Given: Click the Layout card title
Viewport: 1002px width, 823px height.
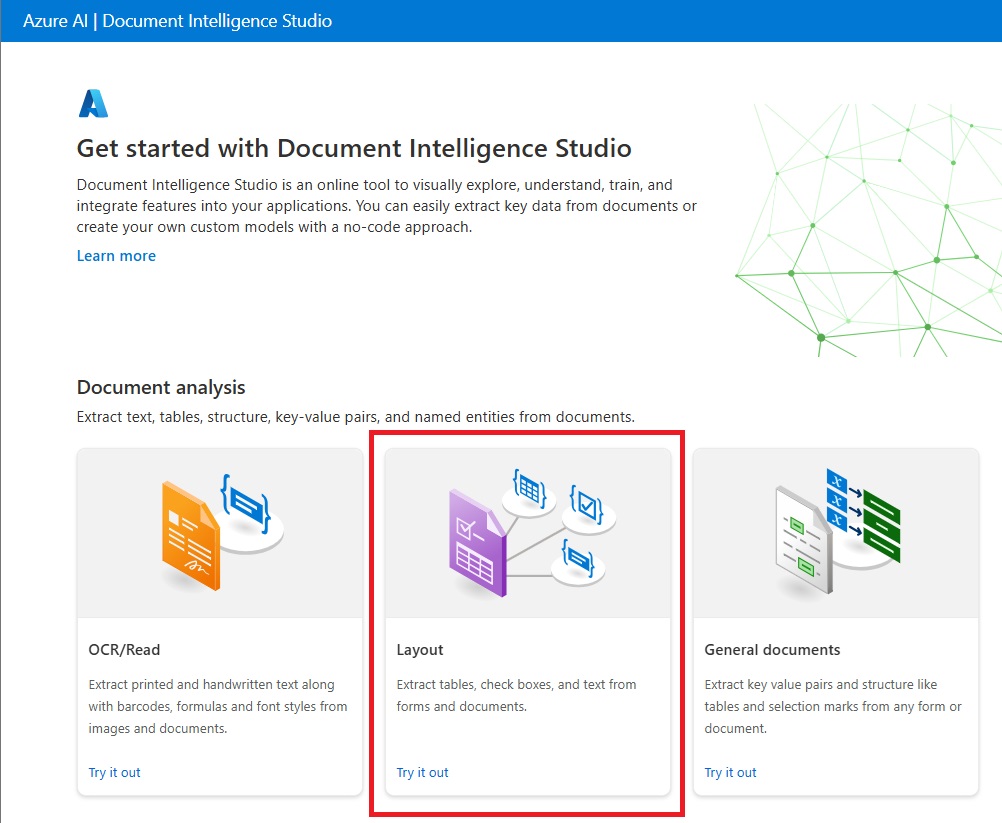Looking at the screenshot, I should pos(420,649).
